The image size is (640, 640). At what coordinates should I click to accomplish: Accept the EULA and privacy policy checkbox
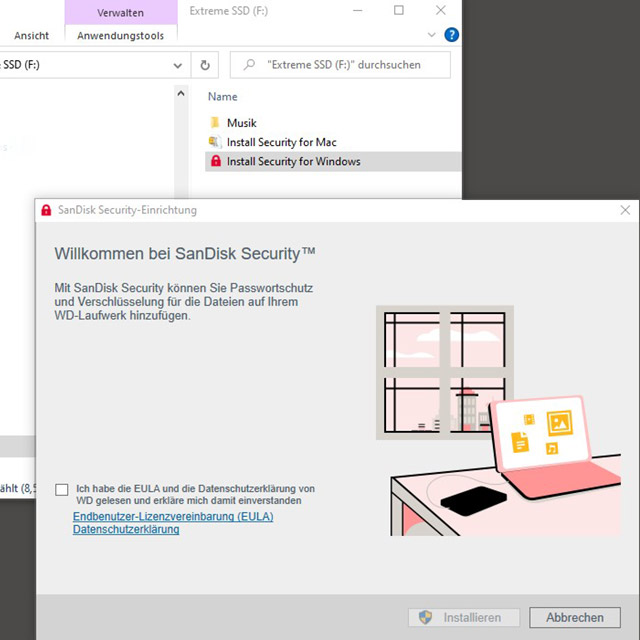[x=62, y=489]
